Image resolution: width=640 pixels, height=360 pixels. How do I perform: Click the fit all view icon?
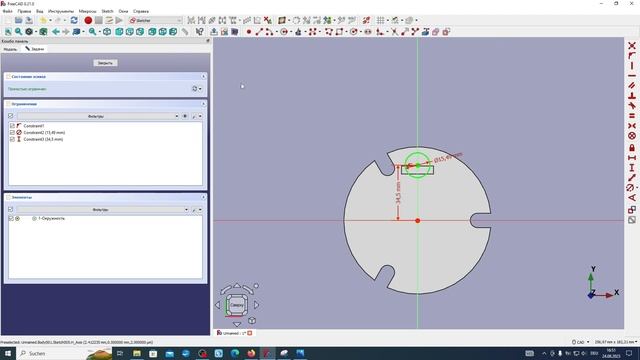(x=8, y=31)
